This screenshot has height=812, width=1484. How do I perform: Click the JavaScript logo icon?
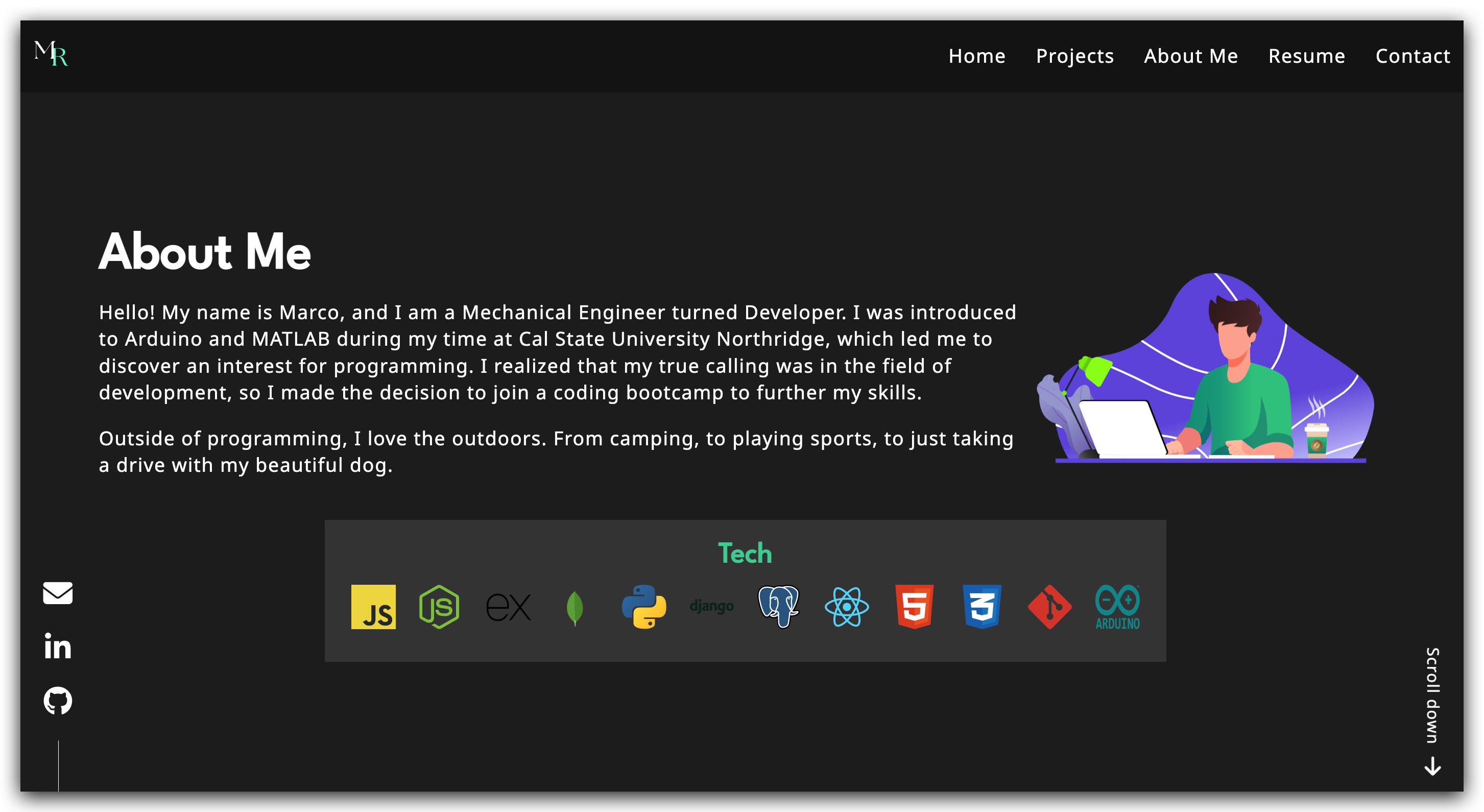tap(373, 607)
